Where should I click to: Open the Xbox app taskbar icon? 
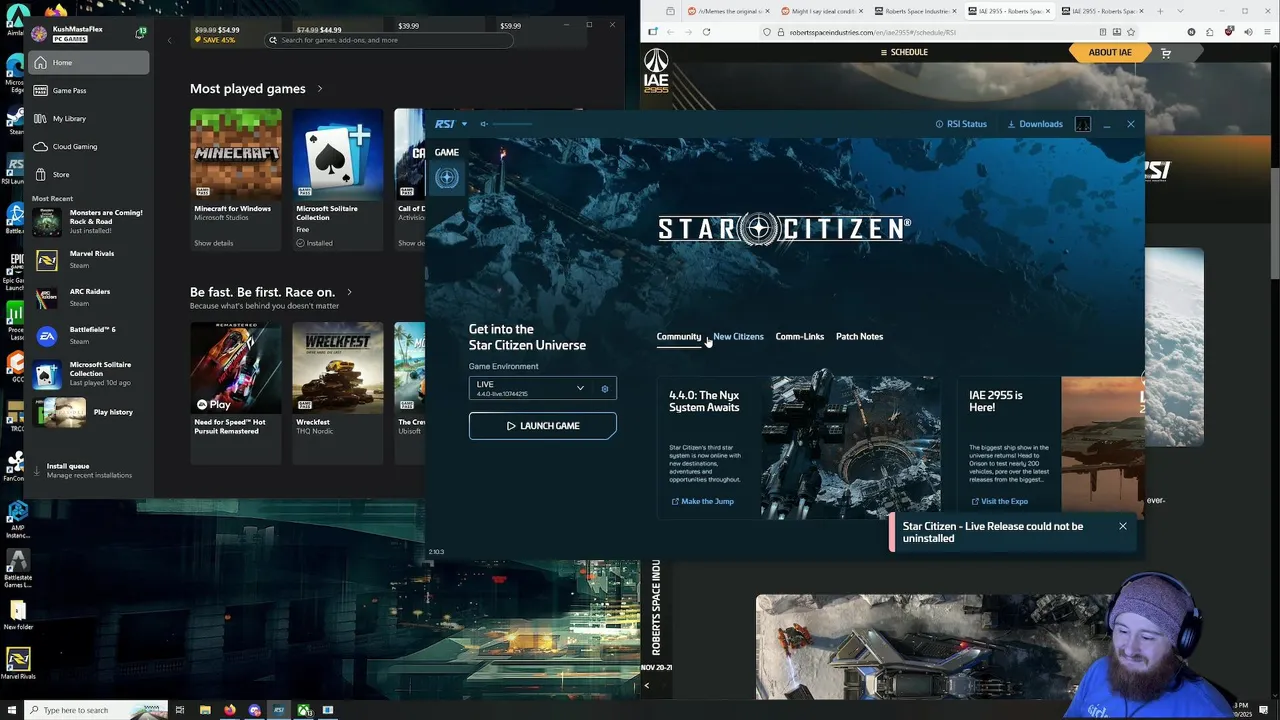pyautogui.click(x=303, y=710)
